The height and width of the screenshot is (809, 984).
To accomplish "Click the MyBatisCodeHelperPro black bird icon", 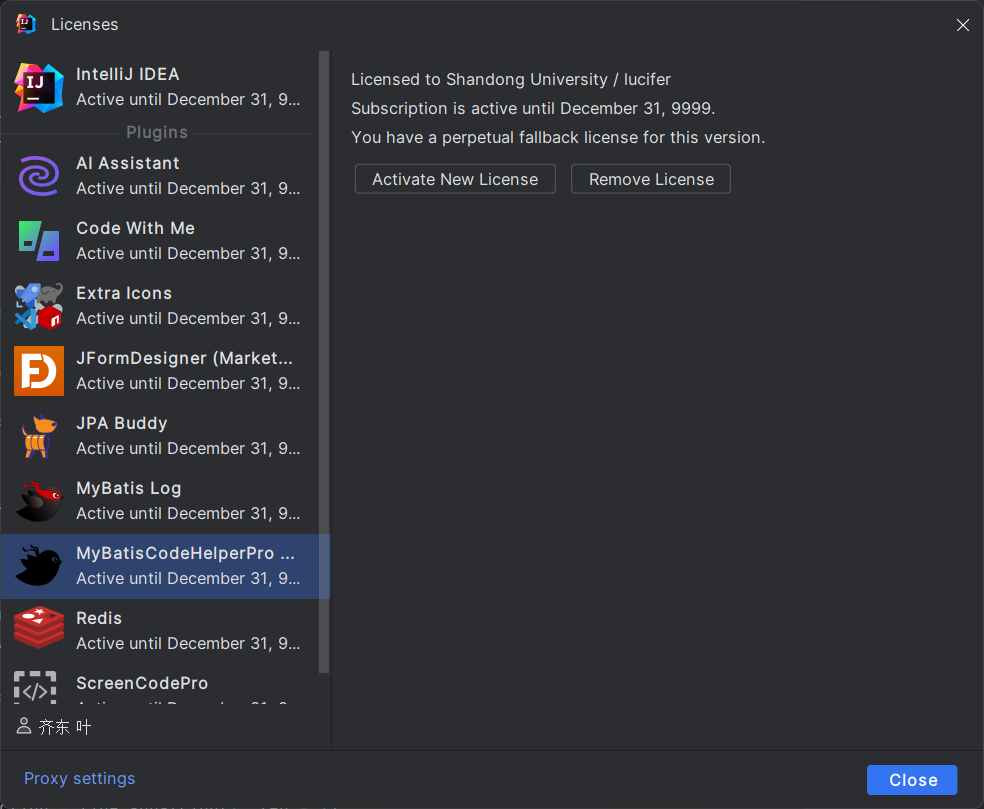I will pyautogui.click(x=38, y=566).
